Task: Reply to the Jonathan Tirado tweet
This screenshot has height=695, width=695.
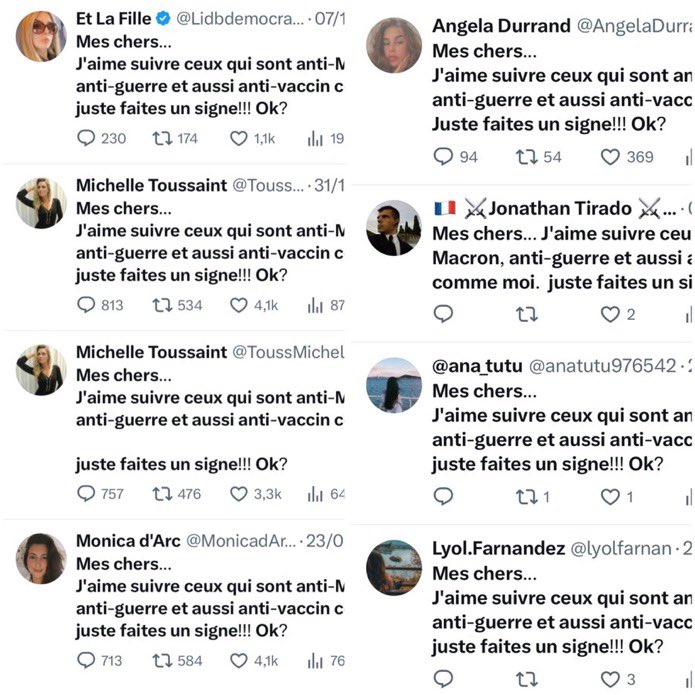Action: click(x=443, y=314)
